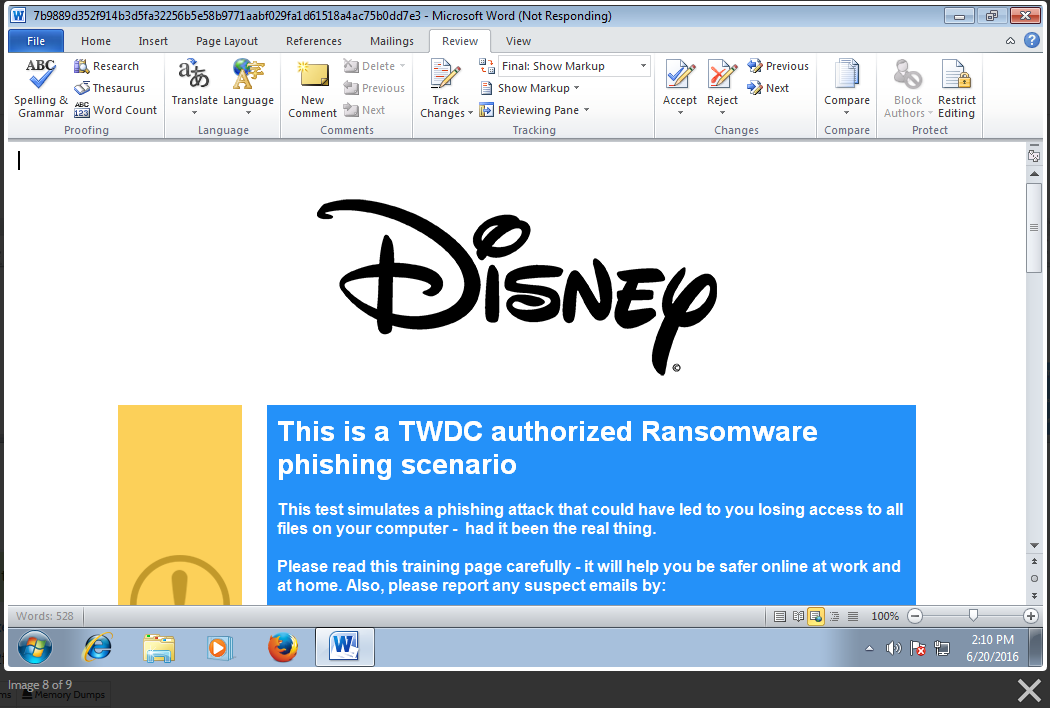Open the File tab
Screen dimensions: 1050x708
tap(36, 41)
